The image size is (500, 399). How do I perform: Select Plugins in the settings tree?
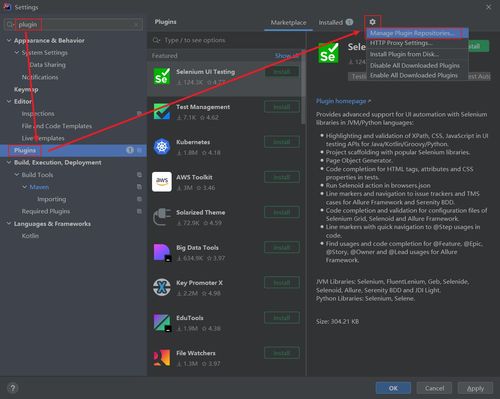(x=73, y=150)
